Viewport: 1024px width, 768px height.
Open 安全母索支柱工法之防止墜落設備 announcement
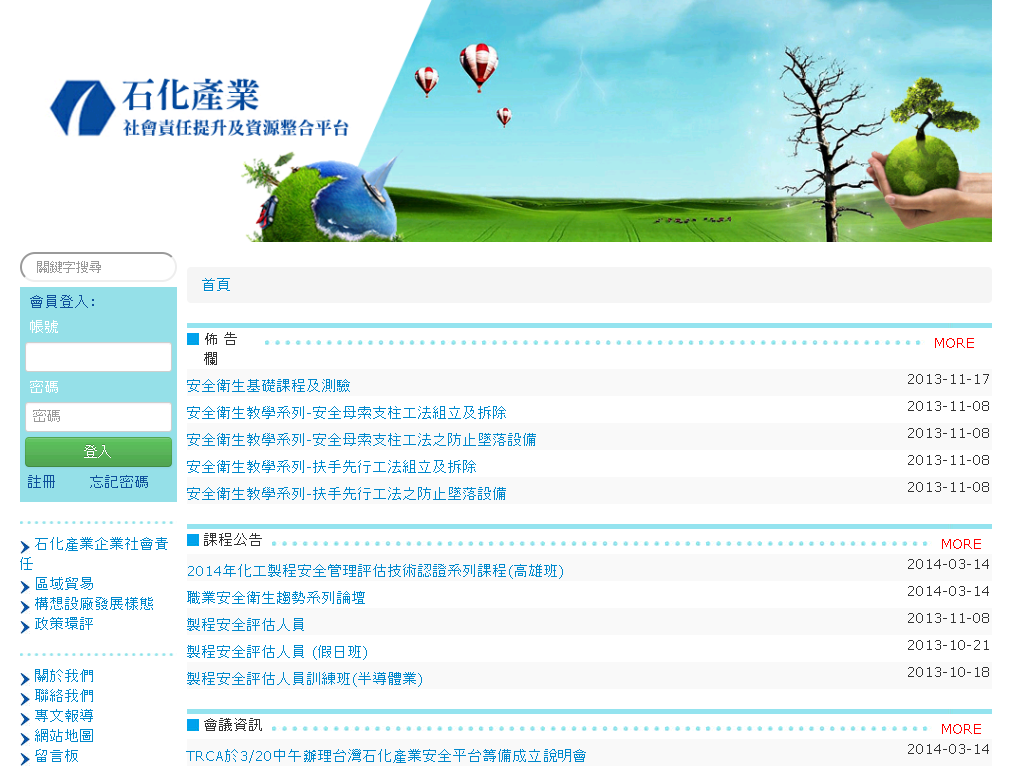[x=361, y=440]
